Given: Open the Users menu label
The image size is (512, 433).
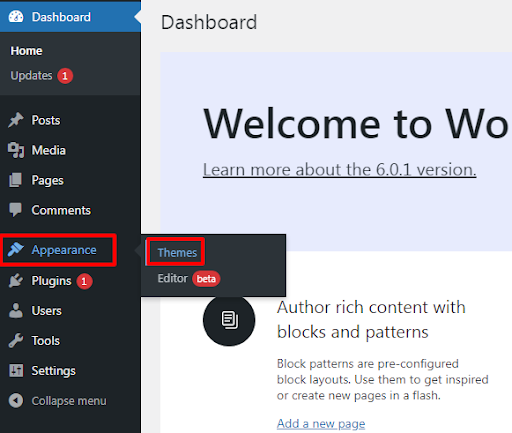Looking at the screenshot, I should (x=46, y=311).
